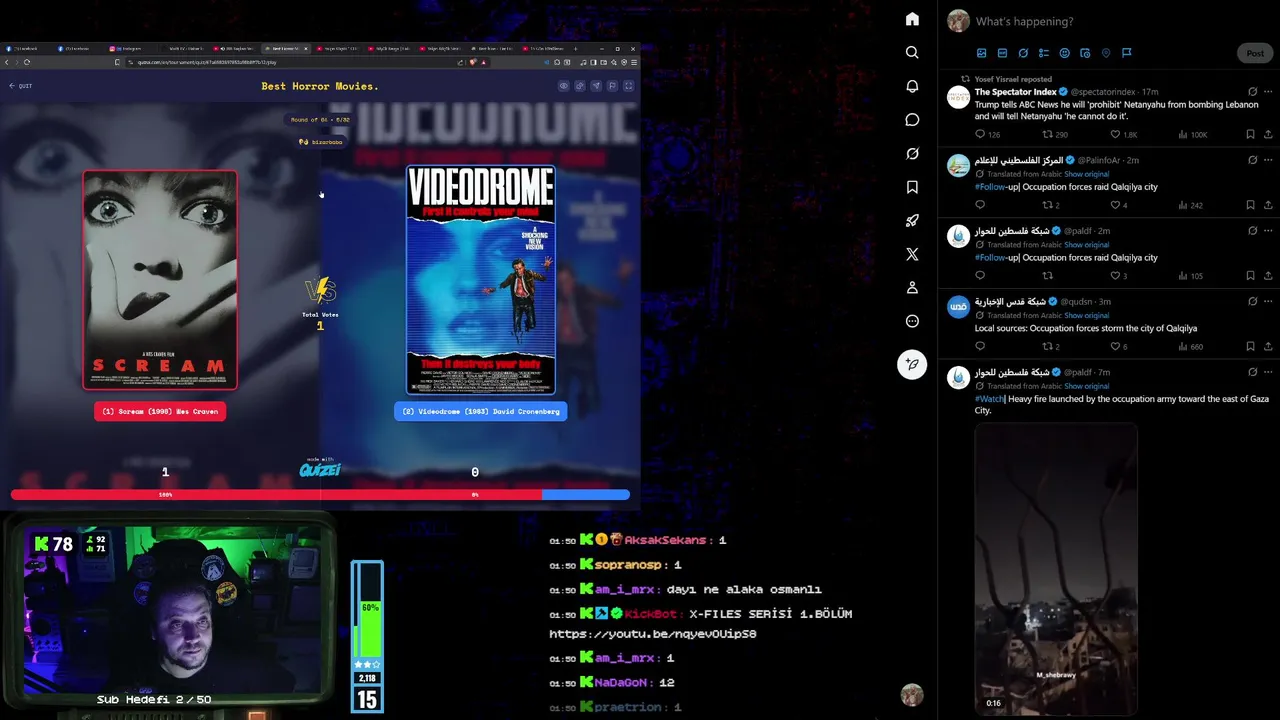Open The Spectator Index profile name
Viewport: 1280px width, 720px height.
[x=1015, y=92]
